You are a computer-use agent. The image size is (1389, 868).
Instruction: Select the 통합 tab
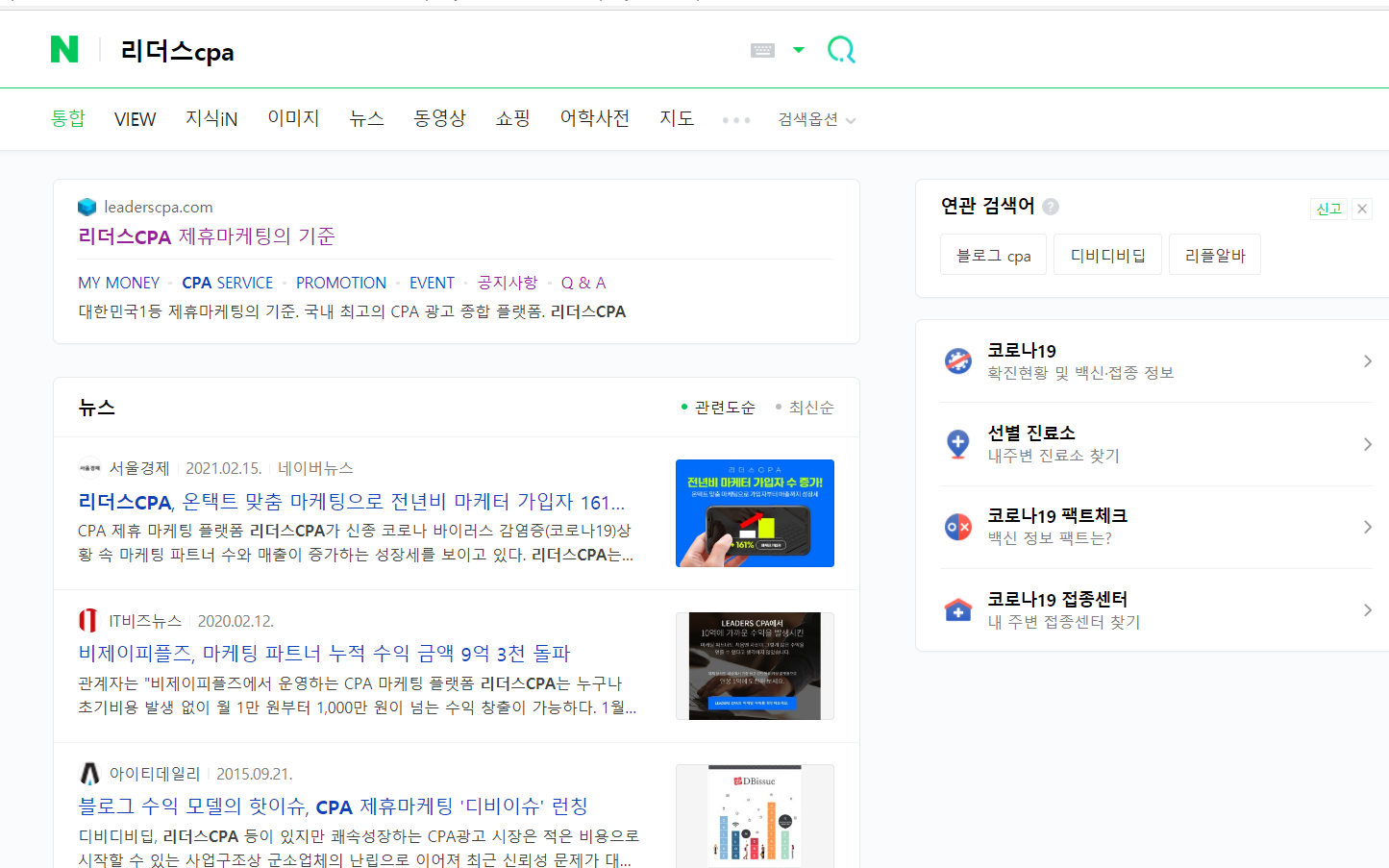tap(68, 118)
